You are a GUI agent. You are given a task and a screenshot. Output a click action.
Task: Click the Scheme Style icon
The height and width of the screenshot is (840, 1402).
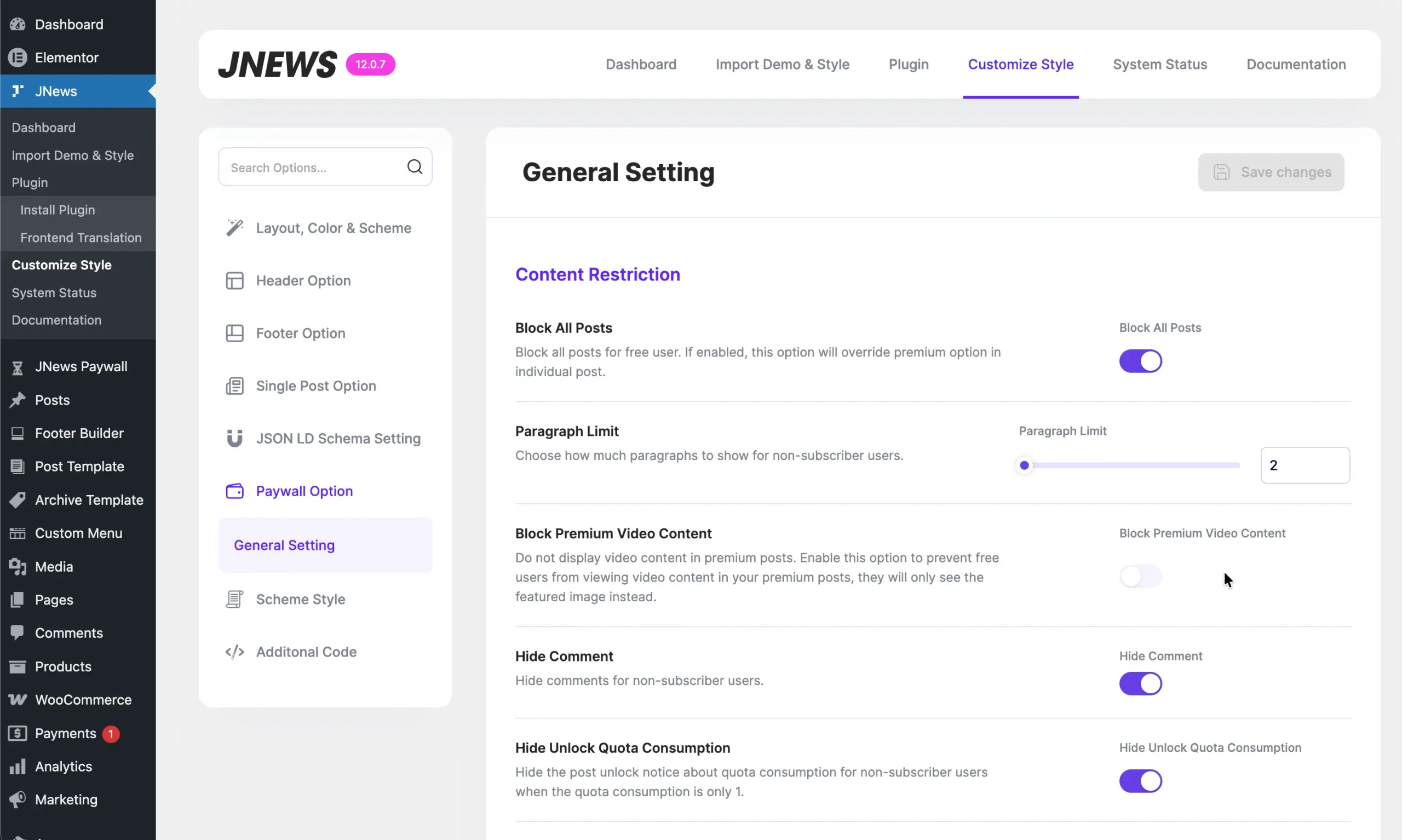pyautogui.click(x=234, y=599)
